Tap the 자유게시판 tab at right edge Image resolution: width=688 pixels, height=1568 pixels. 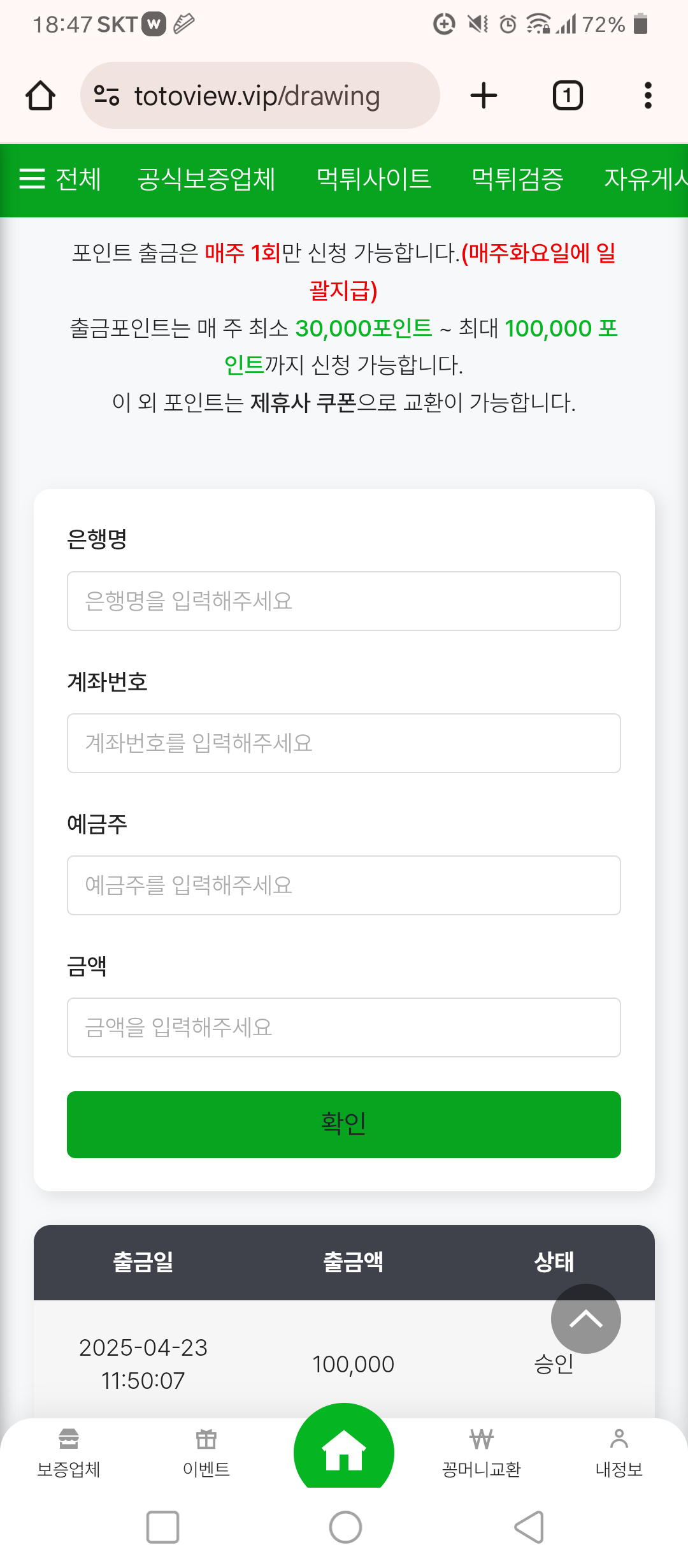click(x=645, y=179)
